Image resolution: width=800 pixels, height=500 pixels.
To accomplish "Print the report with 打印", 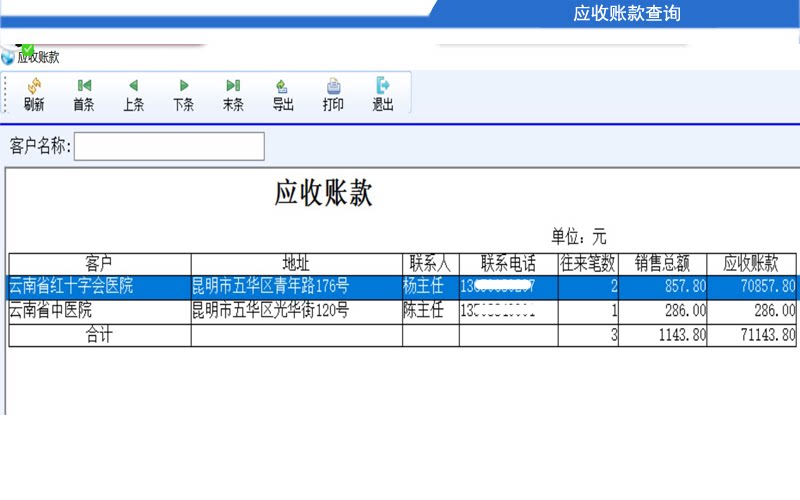I will point(333,94).
